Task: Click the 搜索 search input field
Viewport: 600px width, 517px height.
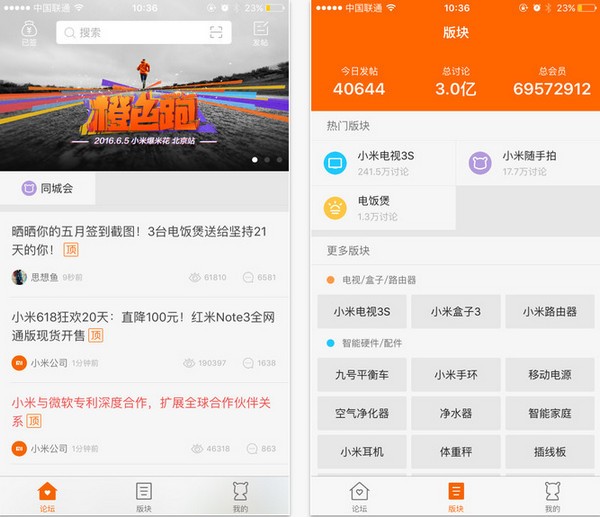Action: pyautogui.click(x=143, y=33)
